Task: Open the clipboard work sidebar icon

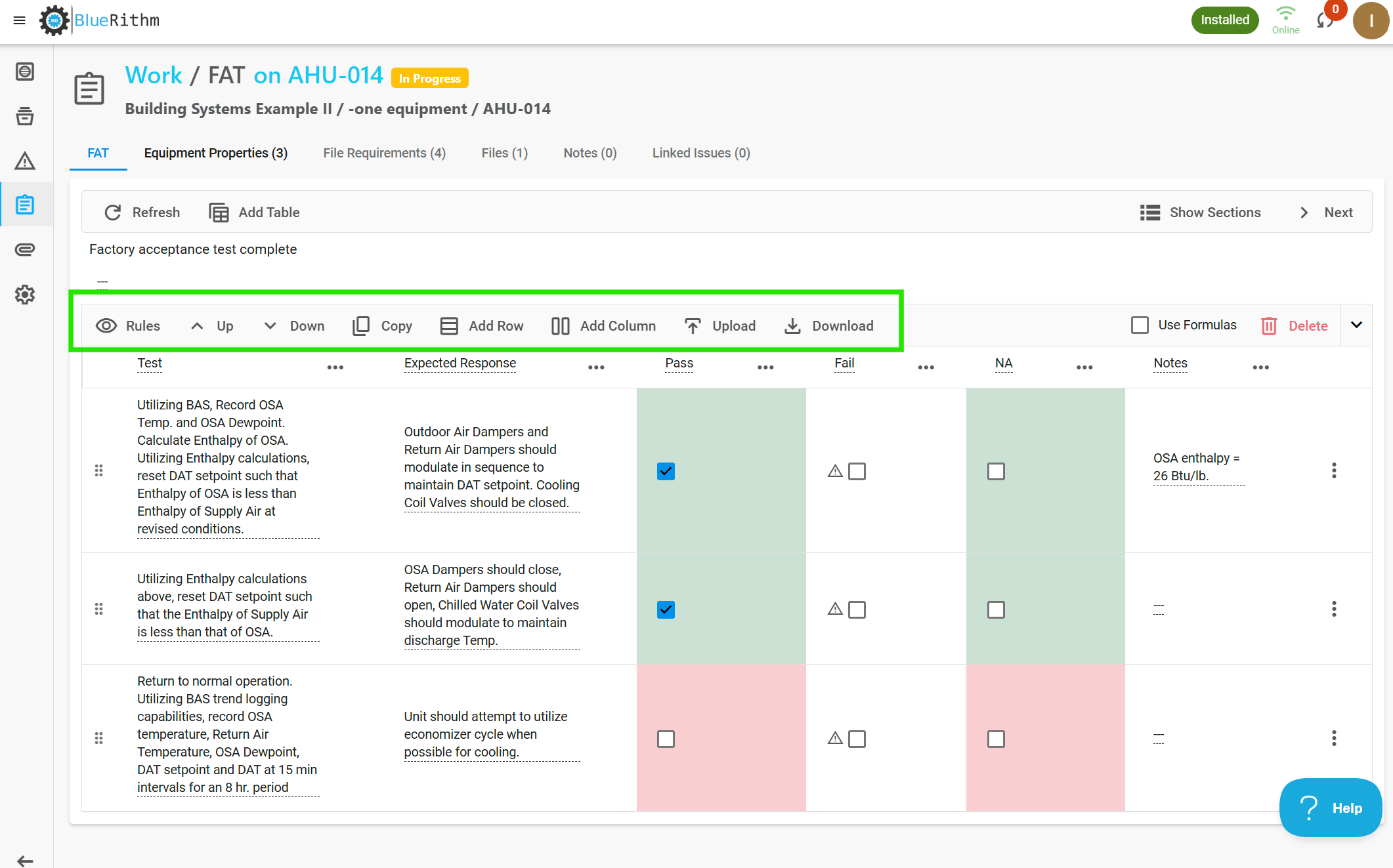Action: point(25,205)
